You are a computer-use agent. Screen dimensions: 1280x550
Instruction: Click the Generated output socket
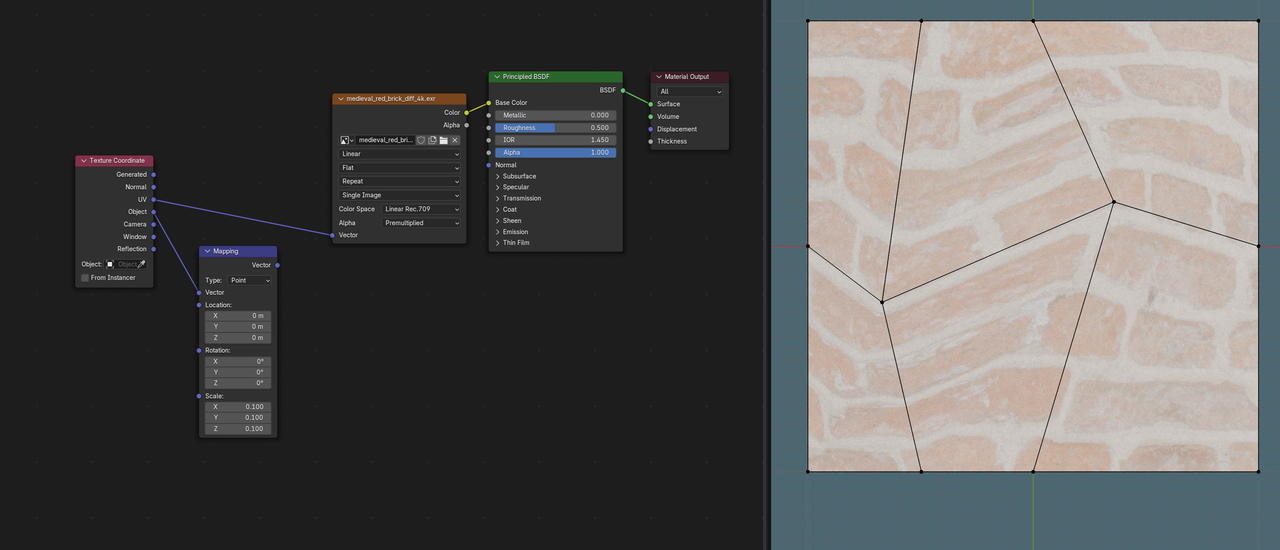click(153, 174)
